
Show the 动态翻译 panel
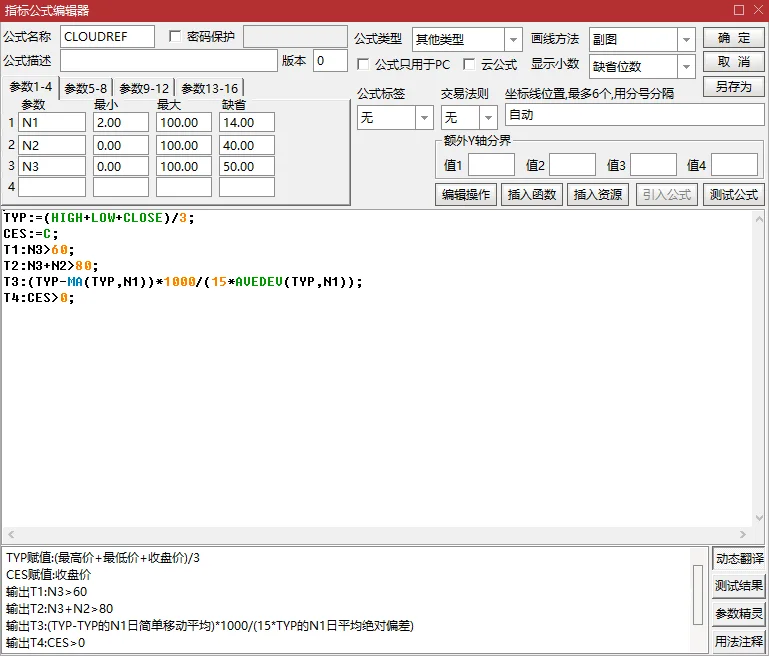pos(739,558)
